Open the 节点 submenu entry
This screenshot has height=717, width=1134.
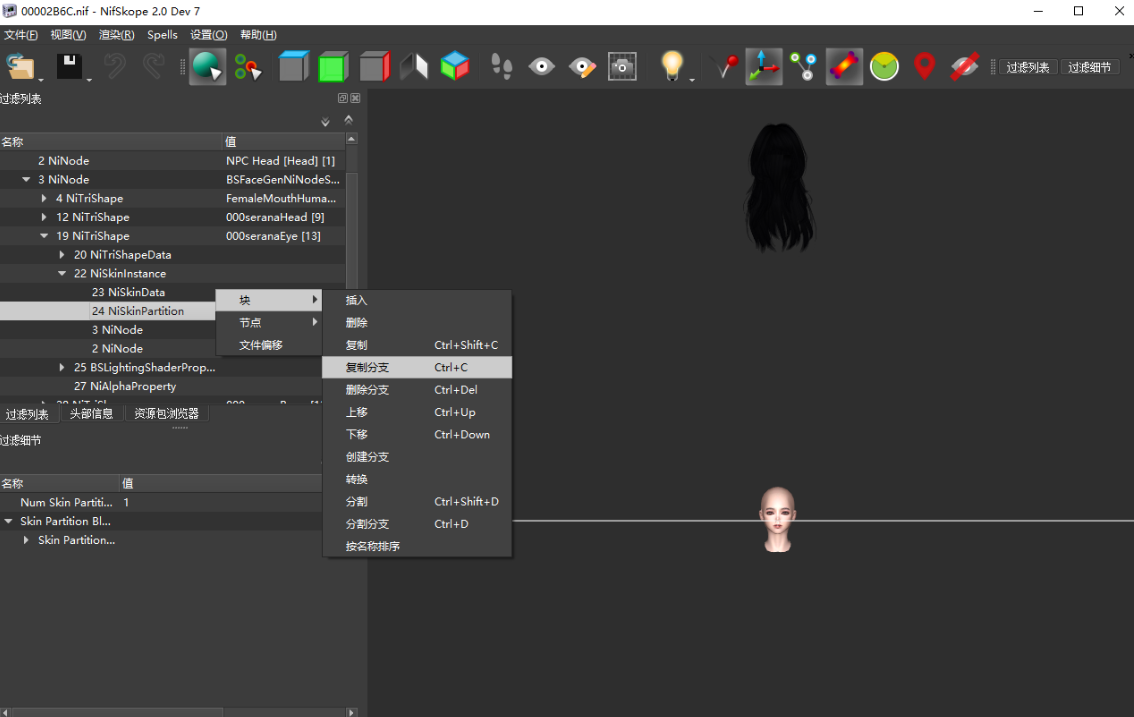click(269, 323)
